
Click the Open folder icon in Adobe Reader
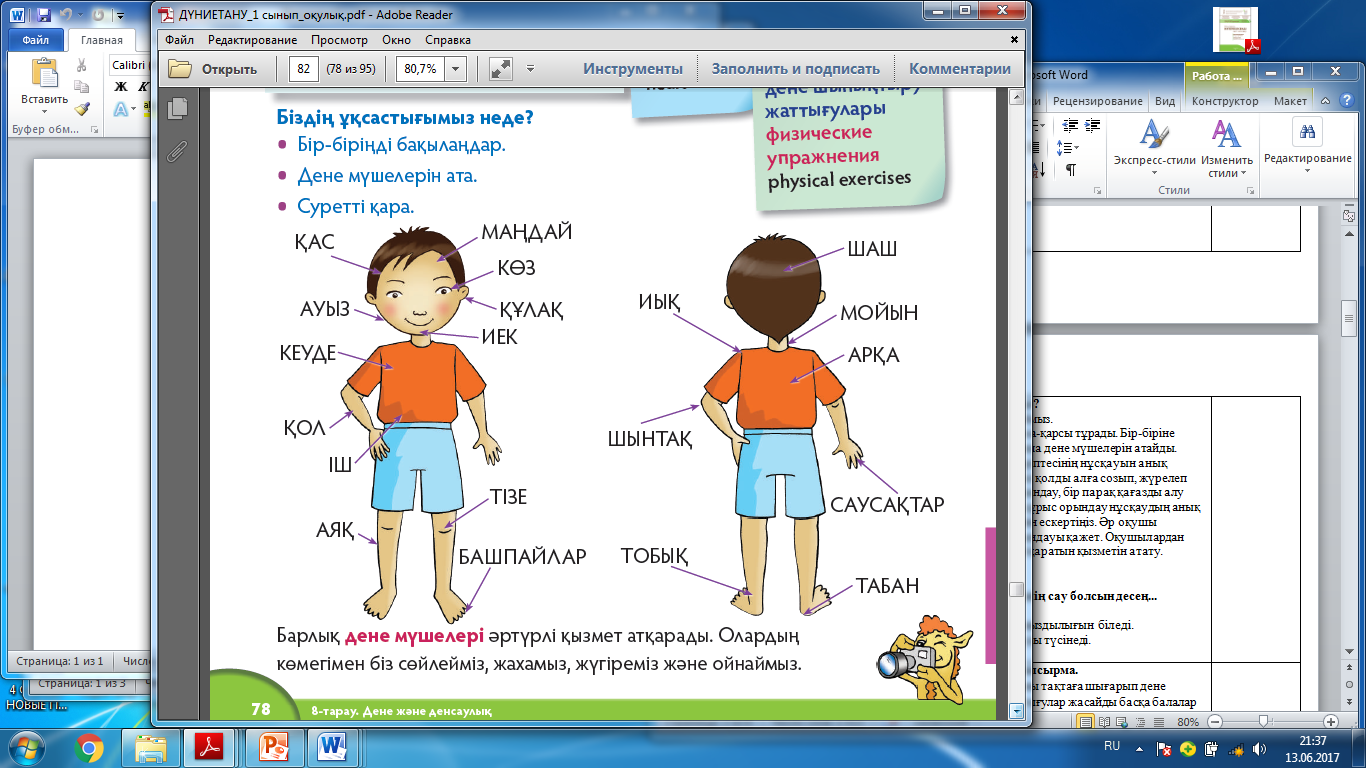point(180,69)
